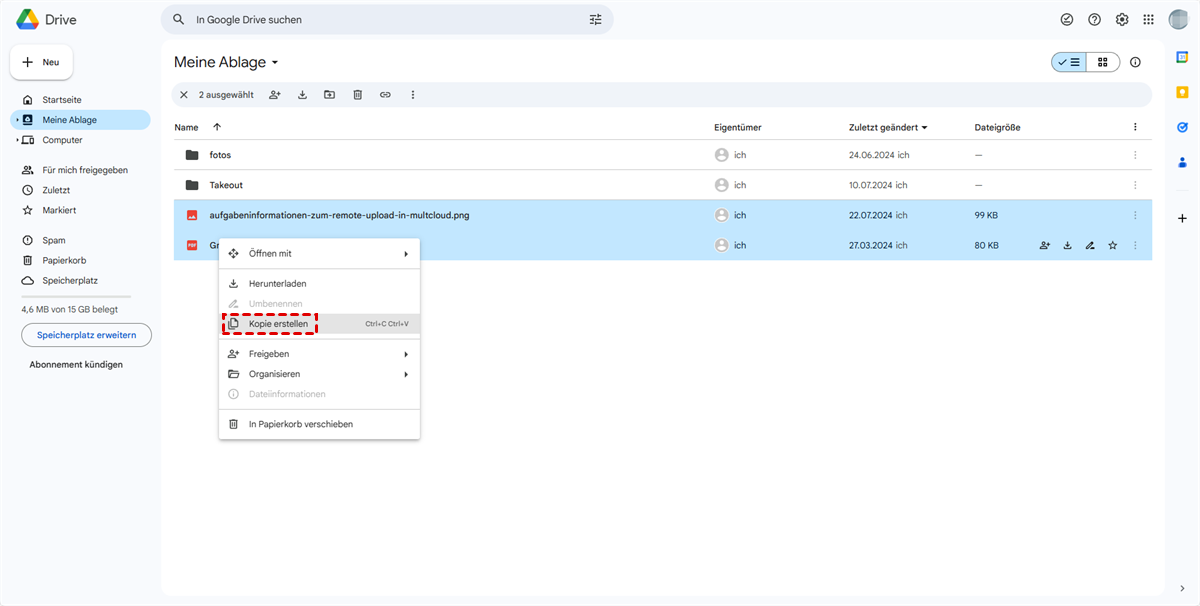Click the download icon in selection toolbar
This screenshot has width=1200, height=606.
tap(302, 95)
